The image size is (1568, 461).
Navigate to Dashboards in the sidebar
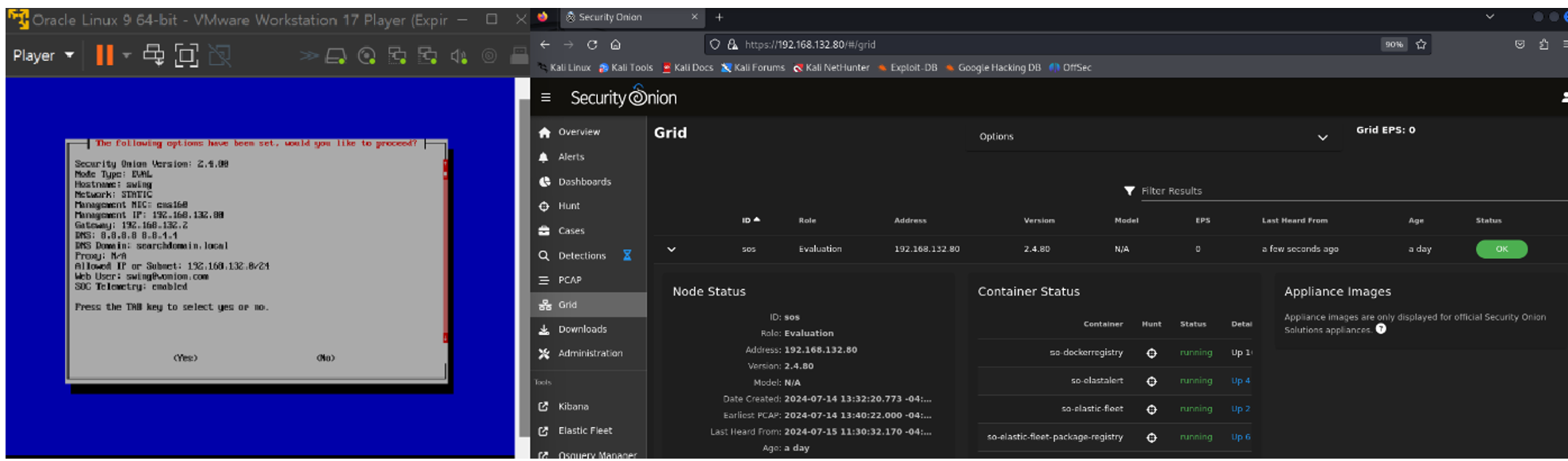584,181
